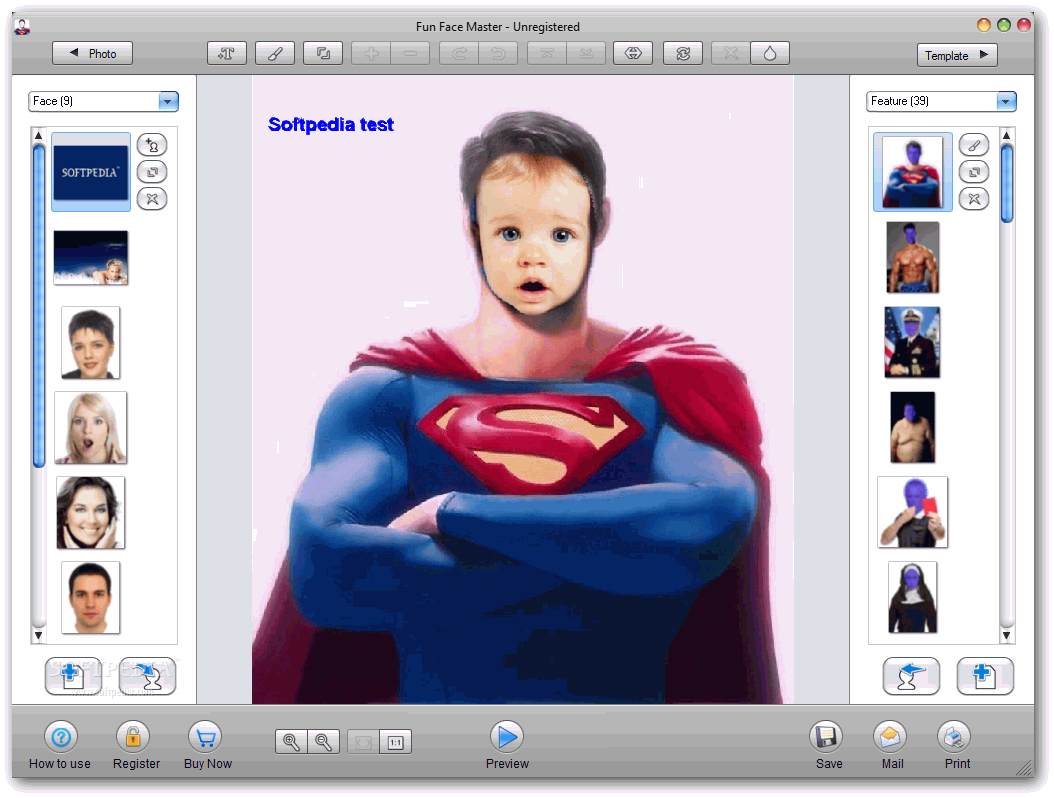This screenshot has height=798, width=1054.
Task: Click the Template forward button
Action: 957,55
